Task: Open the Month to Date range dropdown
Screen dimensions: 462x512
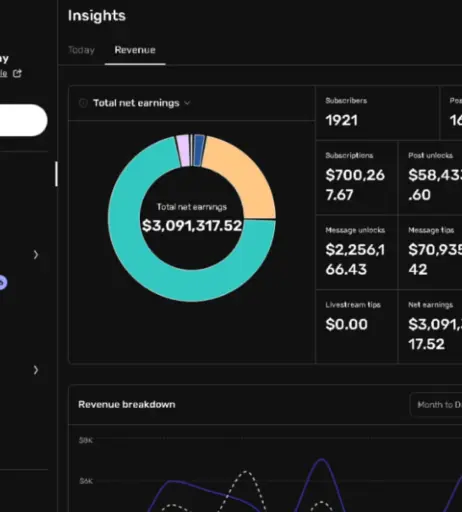Action: click(437, 405)
